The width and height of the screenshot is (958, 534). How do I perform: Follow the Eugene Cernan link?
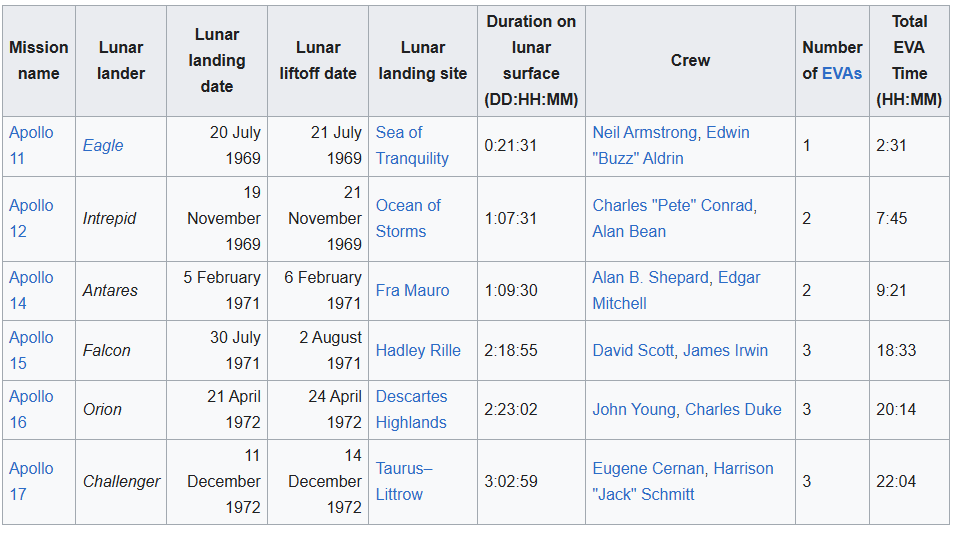click(x=650, y=468)
